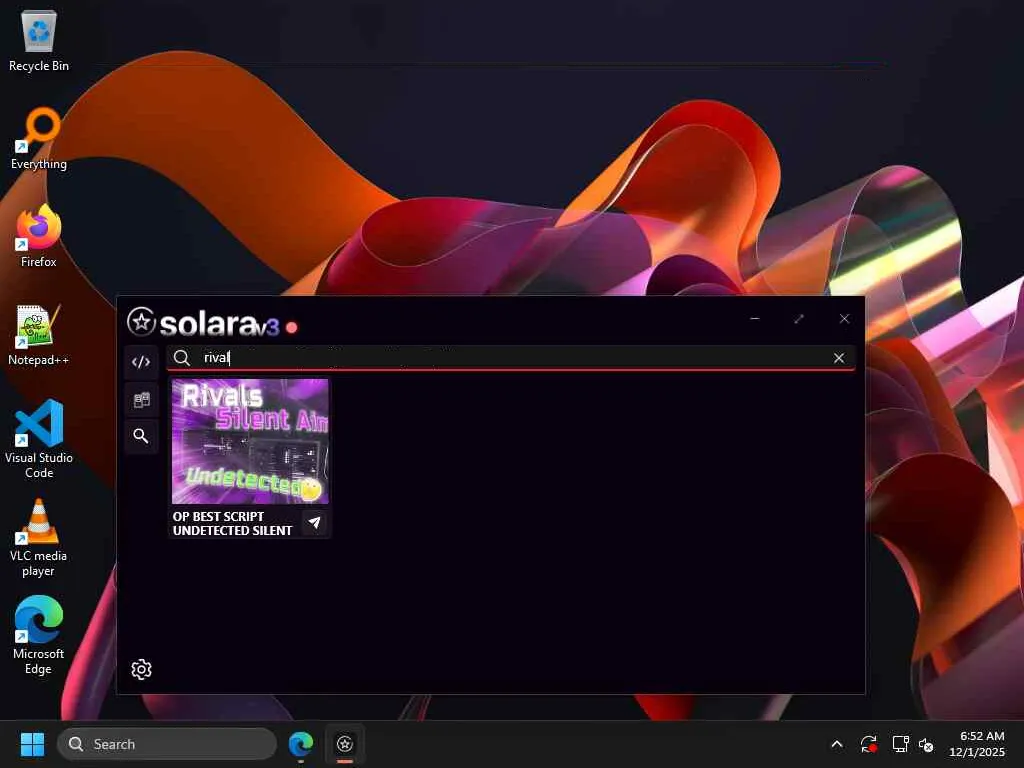Select the Everything desktop shortcut

[x=39, y=138]
